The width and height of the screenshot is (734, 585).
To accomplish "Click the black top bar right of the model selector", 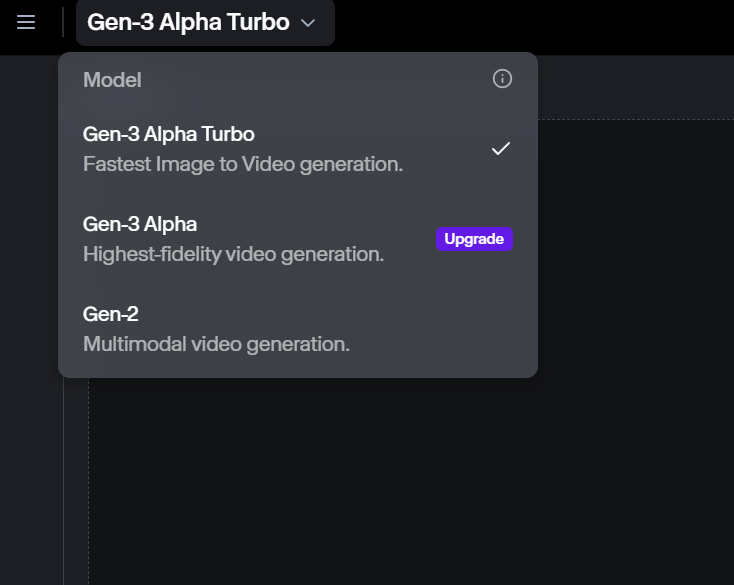I will coord(534,26).
